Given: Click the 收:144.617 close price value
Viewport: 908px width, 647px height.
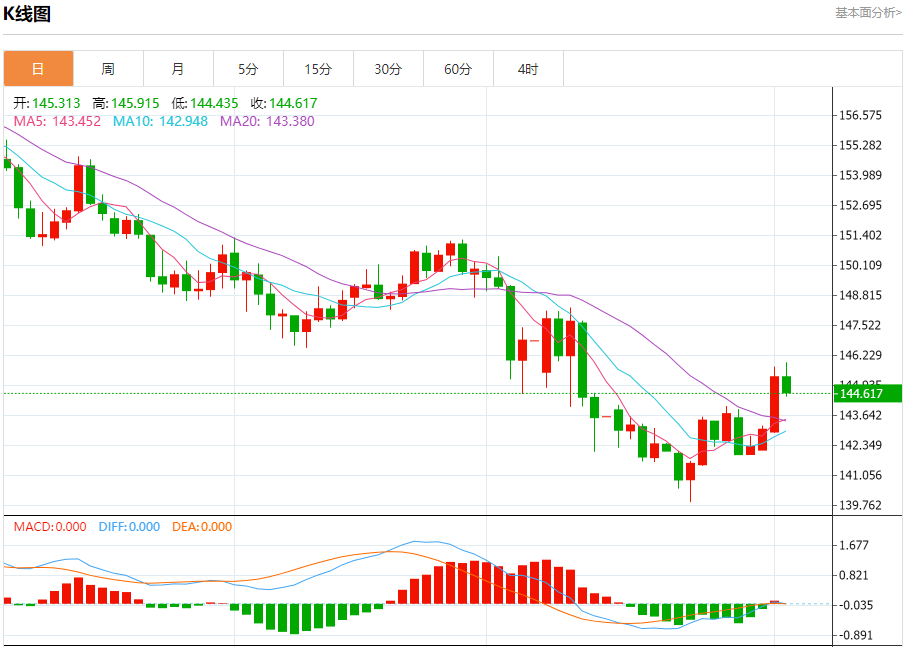Looking at the screenshot, I should (284, 103).
